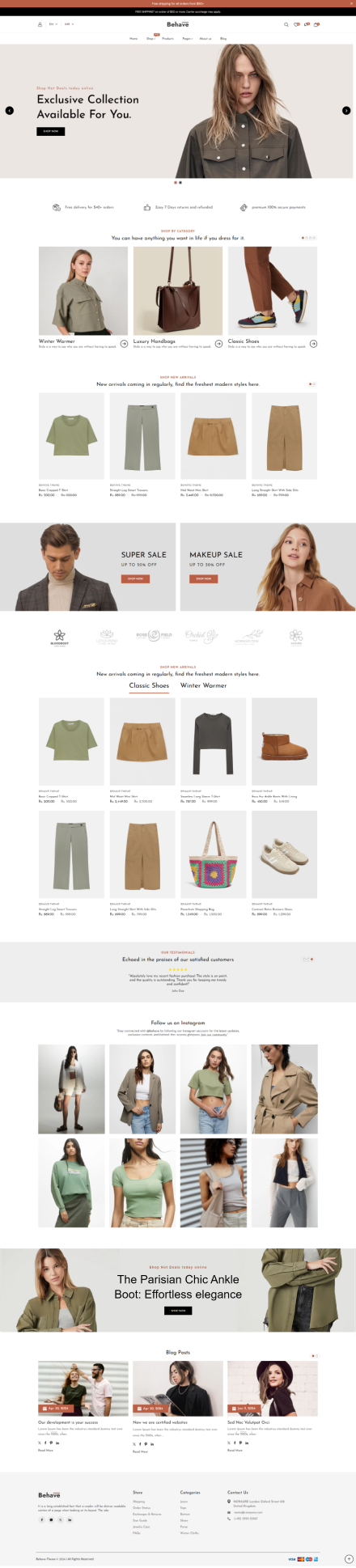The height and width of the screenshot is (1568, 356).
Task: Click back-to-top arrow icon in footer
Action: point(349,1558)
